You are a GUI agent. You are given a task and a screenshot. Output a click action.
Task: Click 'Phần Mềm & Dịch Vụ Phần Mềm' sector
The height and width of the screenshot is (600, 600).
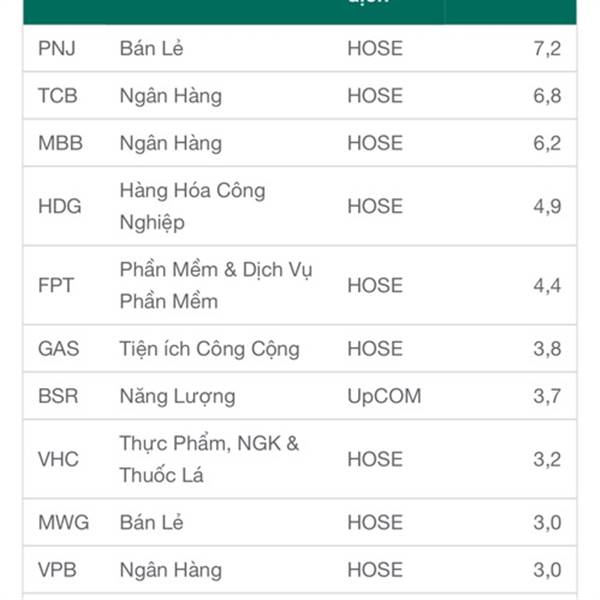point(216,285)
